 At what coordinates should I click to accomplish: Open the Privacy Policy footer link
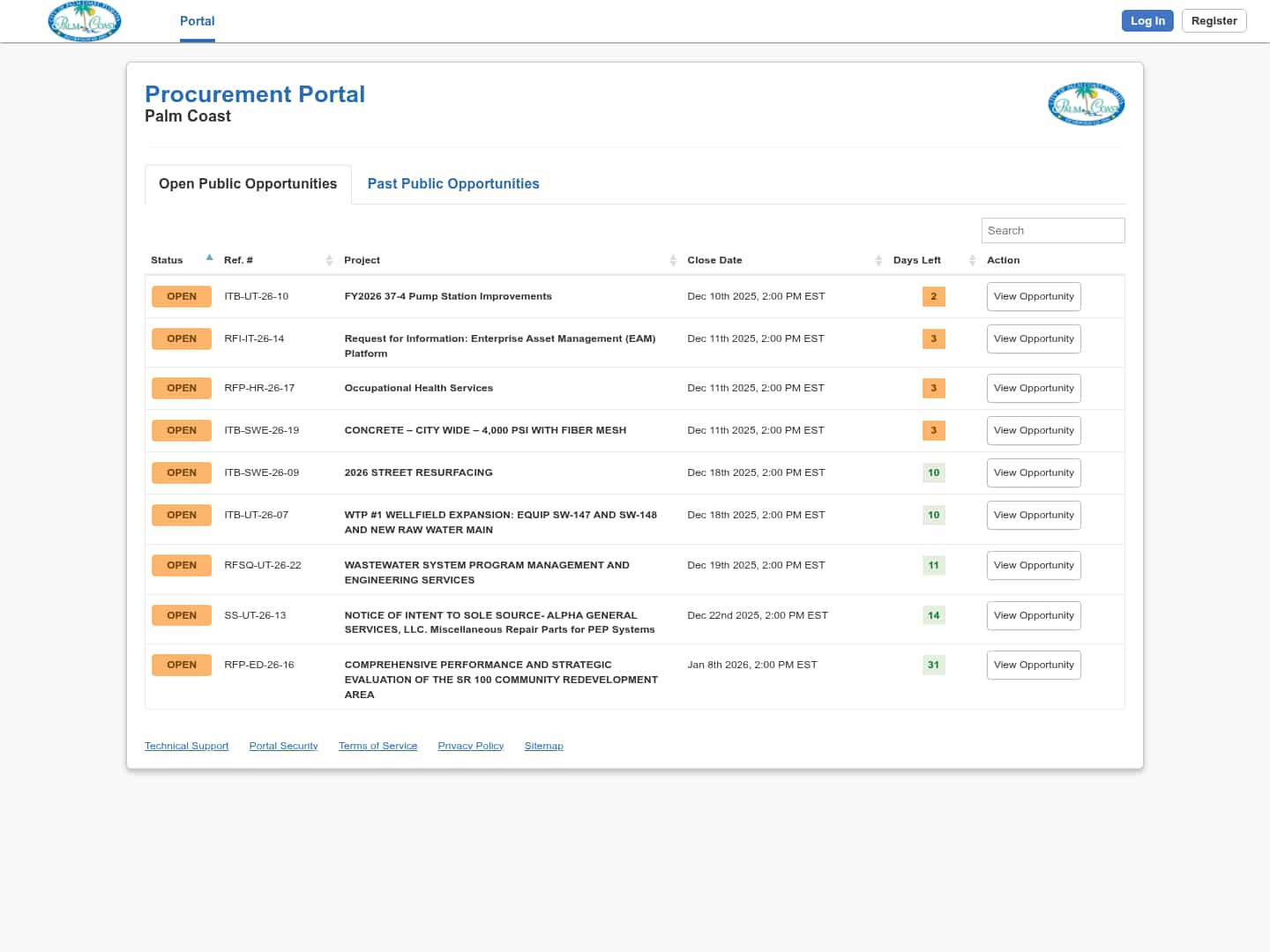click(470, 746)
